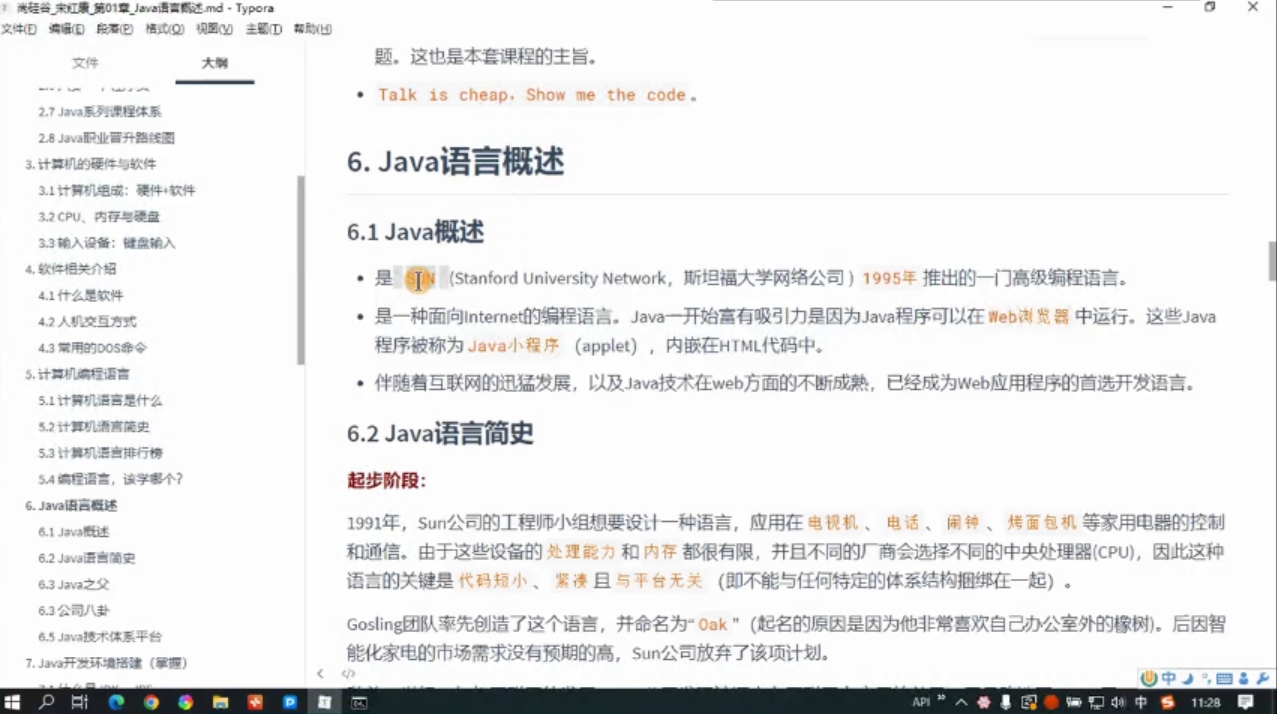
Task: Jump to outline item 2.8 Java职业晋升路线图
Action: pos(106,138)
